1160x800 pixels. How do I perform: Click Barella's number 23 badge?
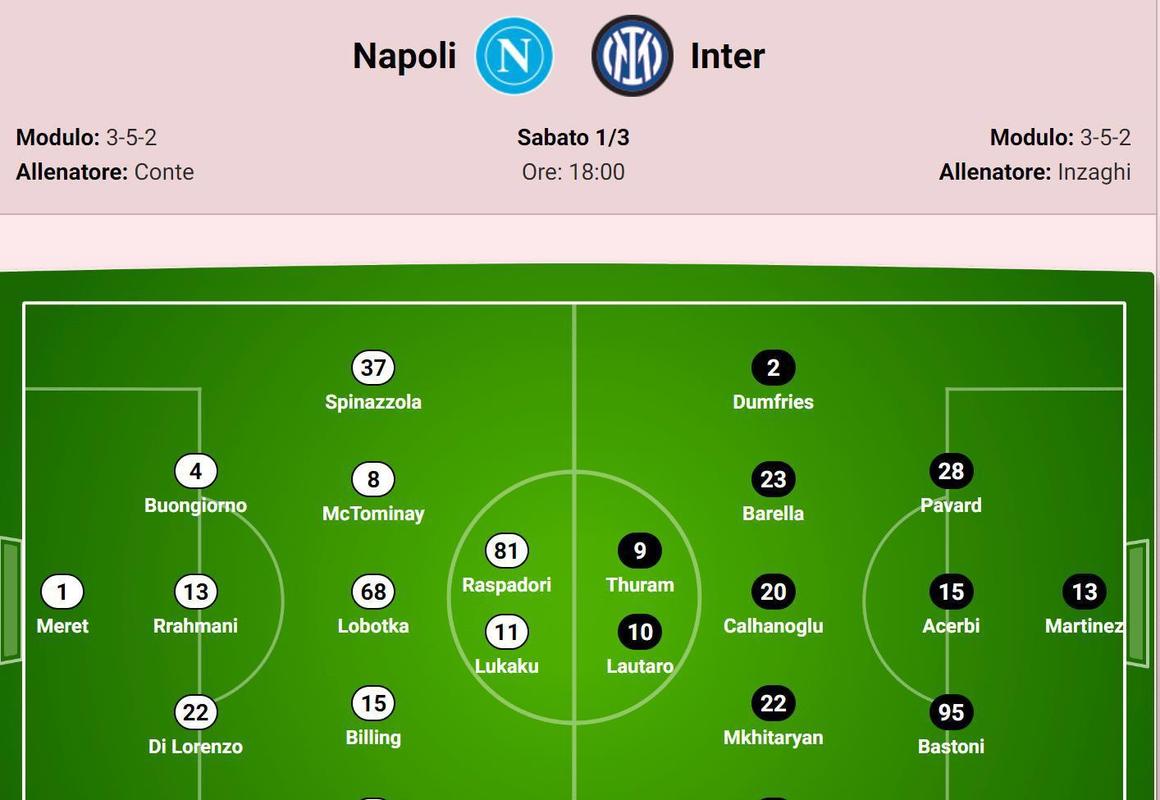(x=773, y=480)
